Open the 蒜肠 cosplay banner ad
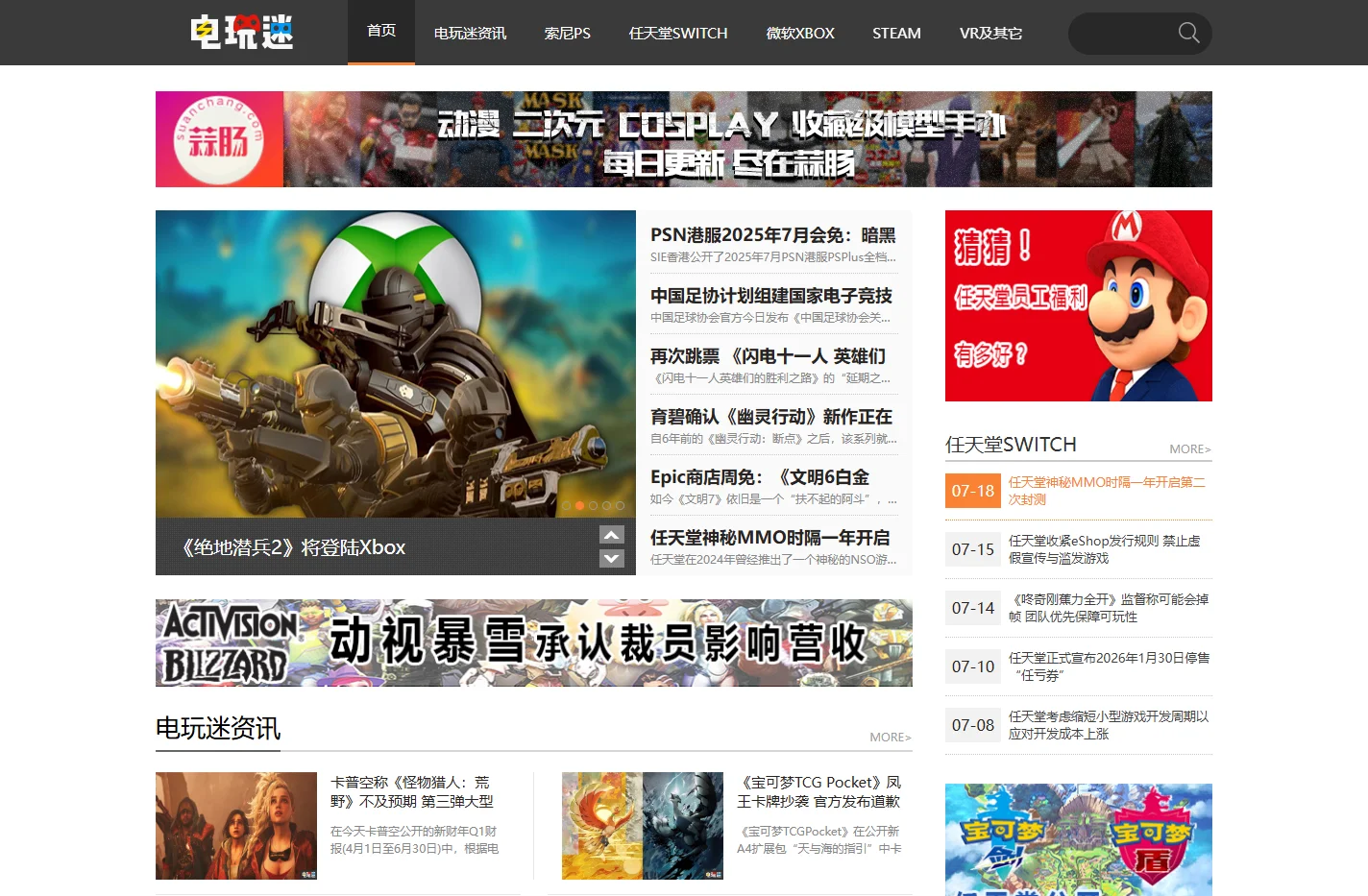Viewport: 1368px width, 896px height. point(684,139)
